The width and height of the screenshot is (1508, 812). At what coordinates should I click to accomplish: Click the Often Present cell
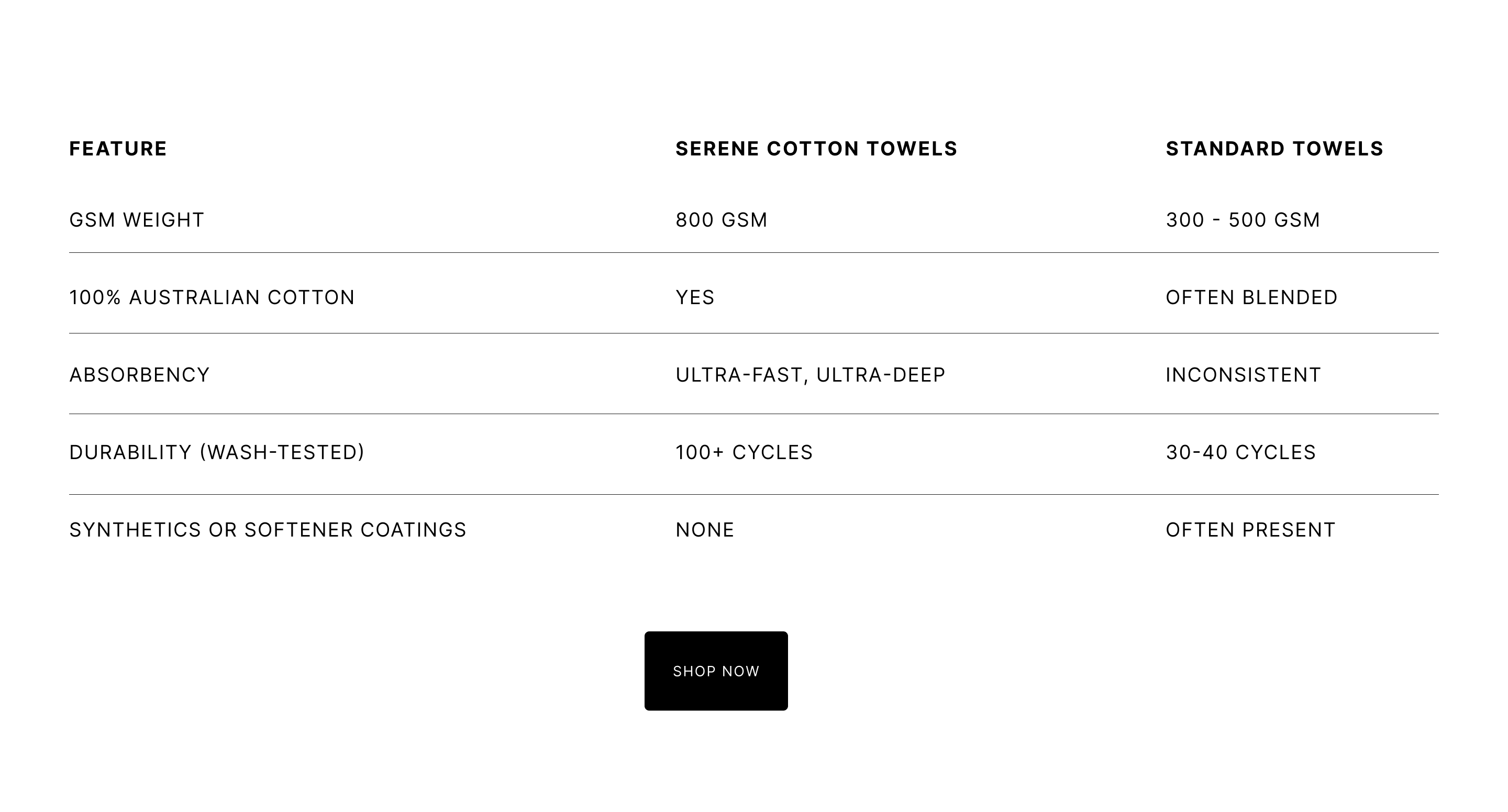pos(1250,530)
